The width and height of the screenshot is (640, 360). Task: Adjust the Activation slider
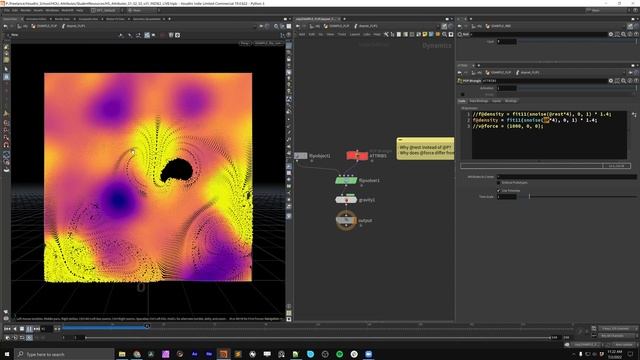[x=577, y=88]
